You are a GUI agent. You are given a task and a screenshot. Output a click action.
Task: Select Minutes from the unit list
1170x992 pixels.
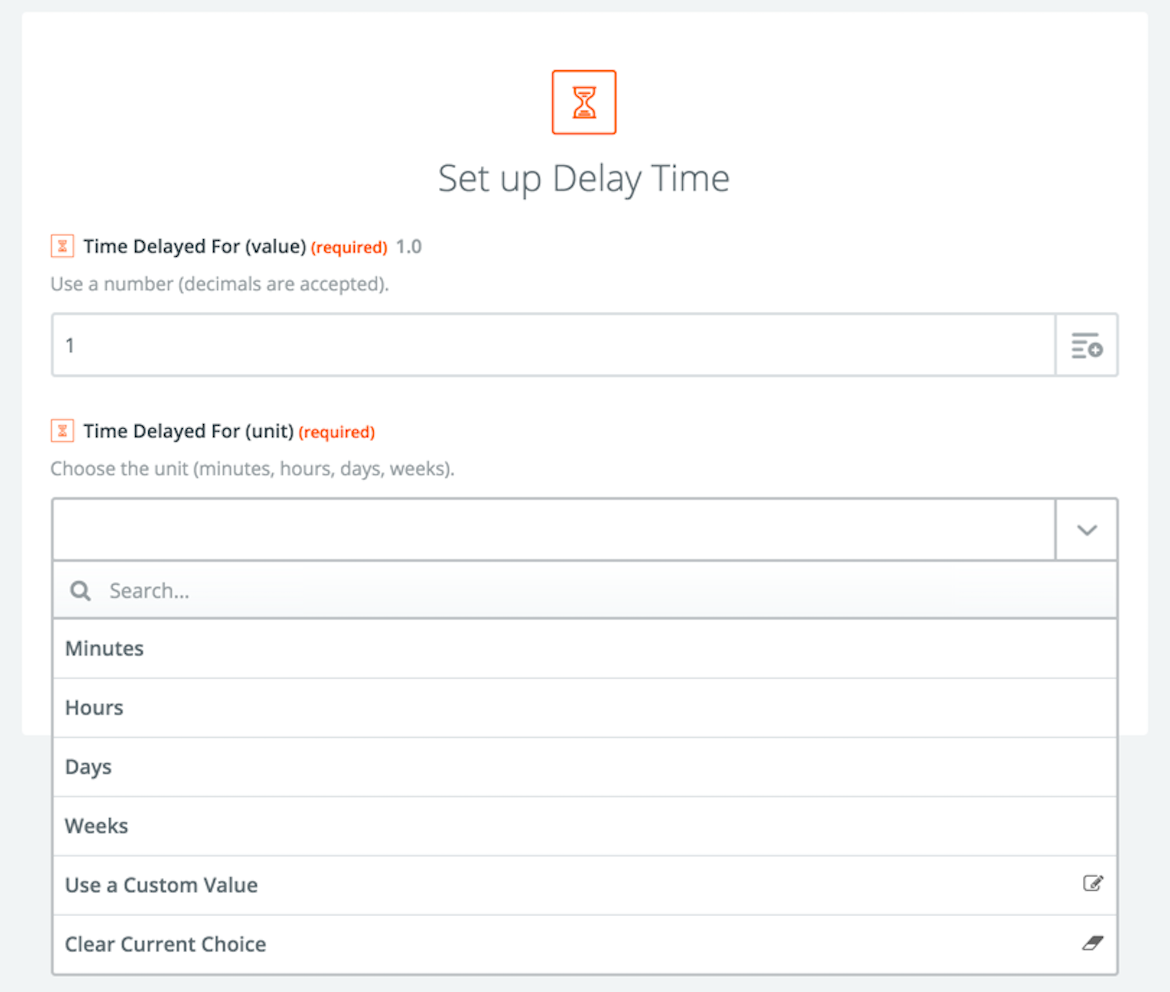point(585,649)
